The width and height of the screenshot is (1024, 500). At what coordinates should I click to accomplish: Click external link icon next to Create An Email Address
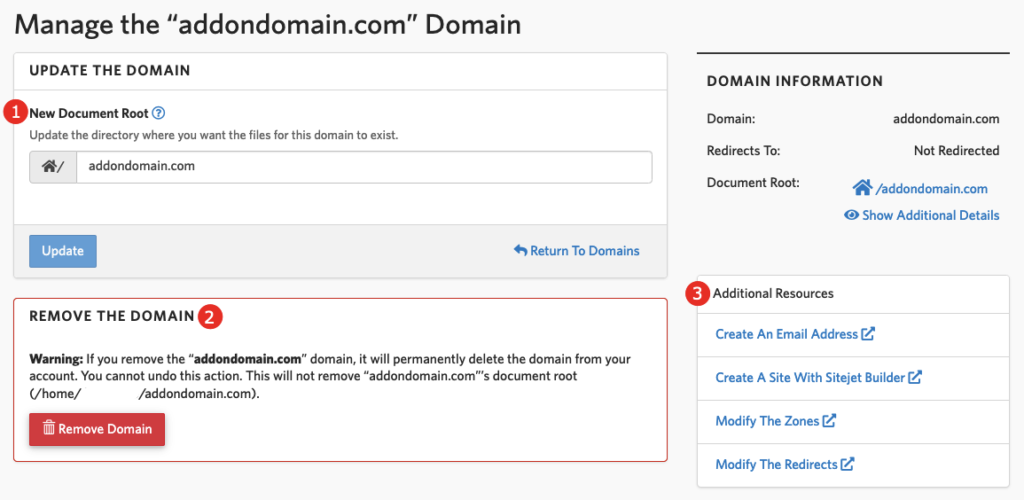tap(868, 334)
